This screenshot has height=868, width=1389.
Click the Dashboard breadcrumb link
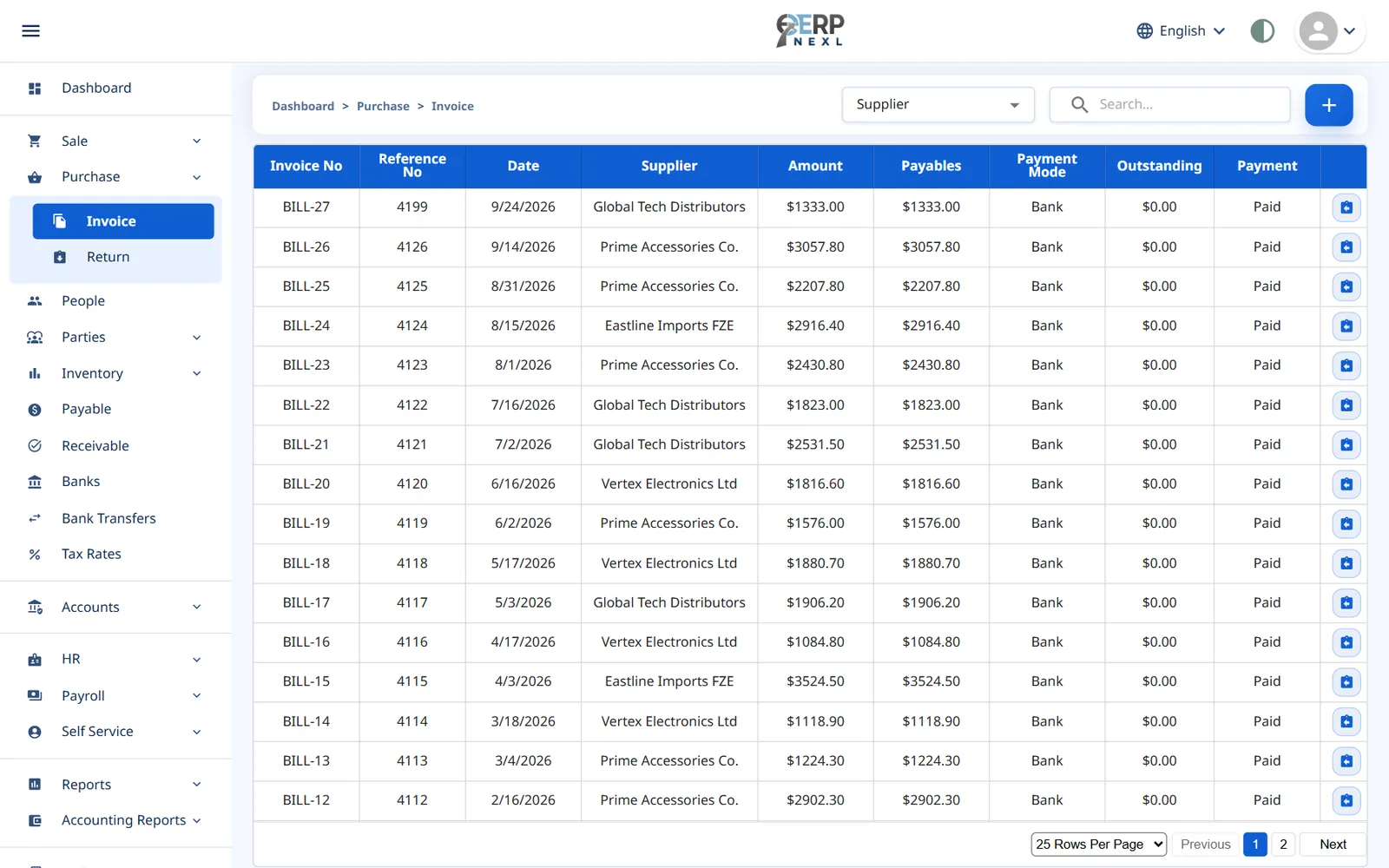tap(303, 107)
